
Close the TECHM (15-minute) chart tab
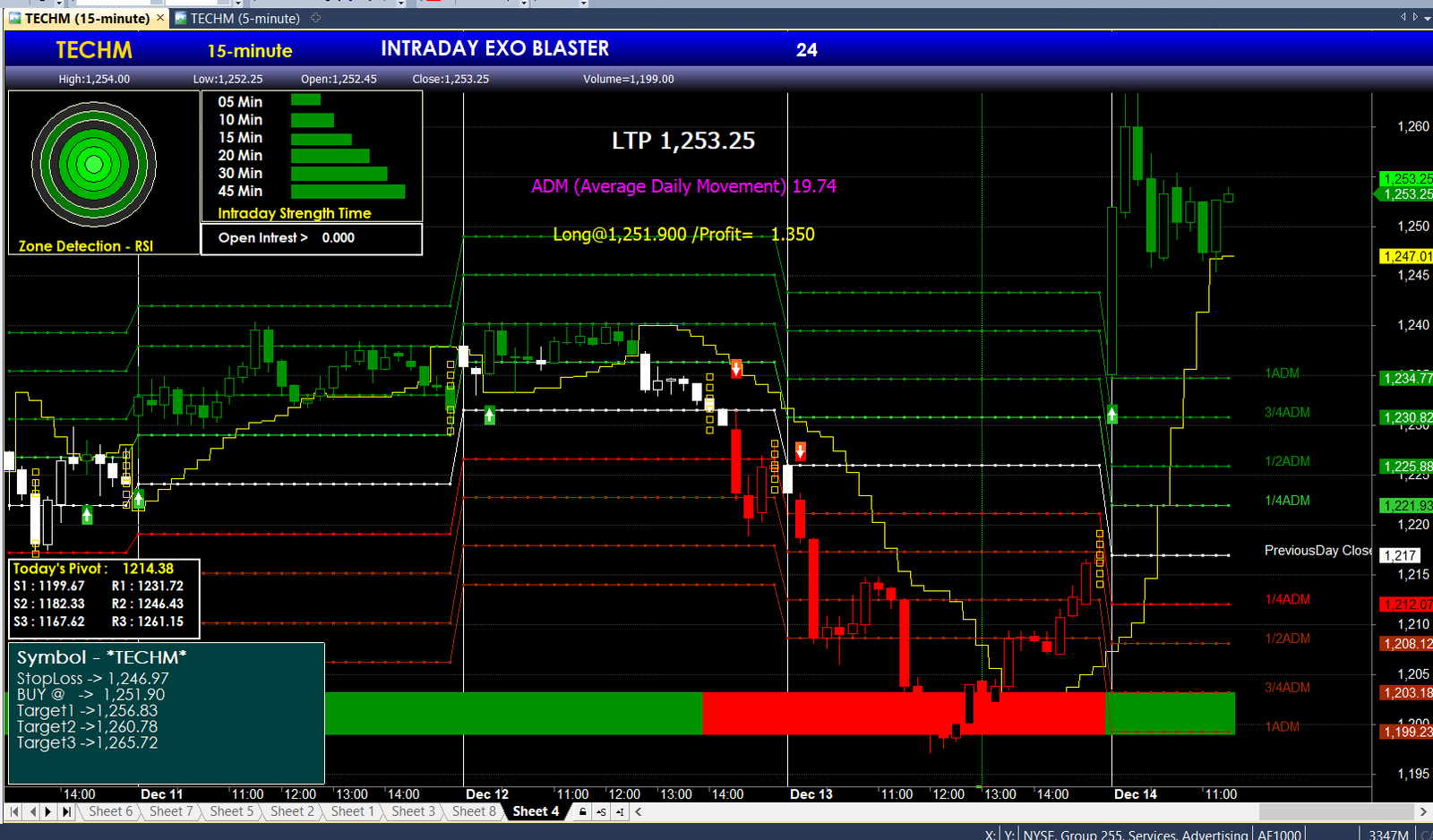pos(160,18)
